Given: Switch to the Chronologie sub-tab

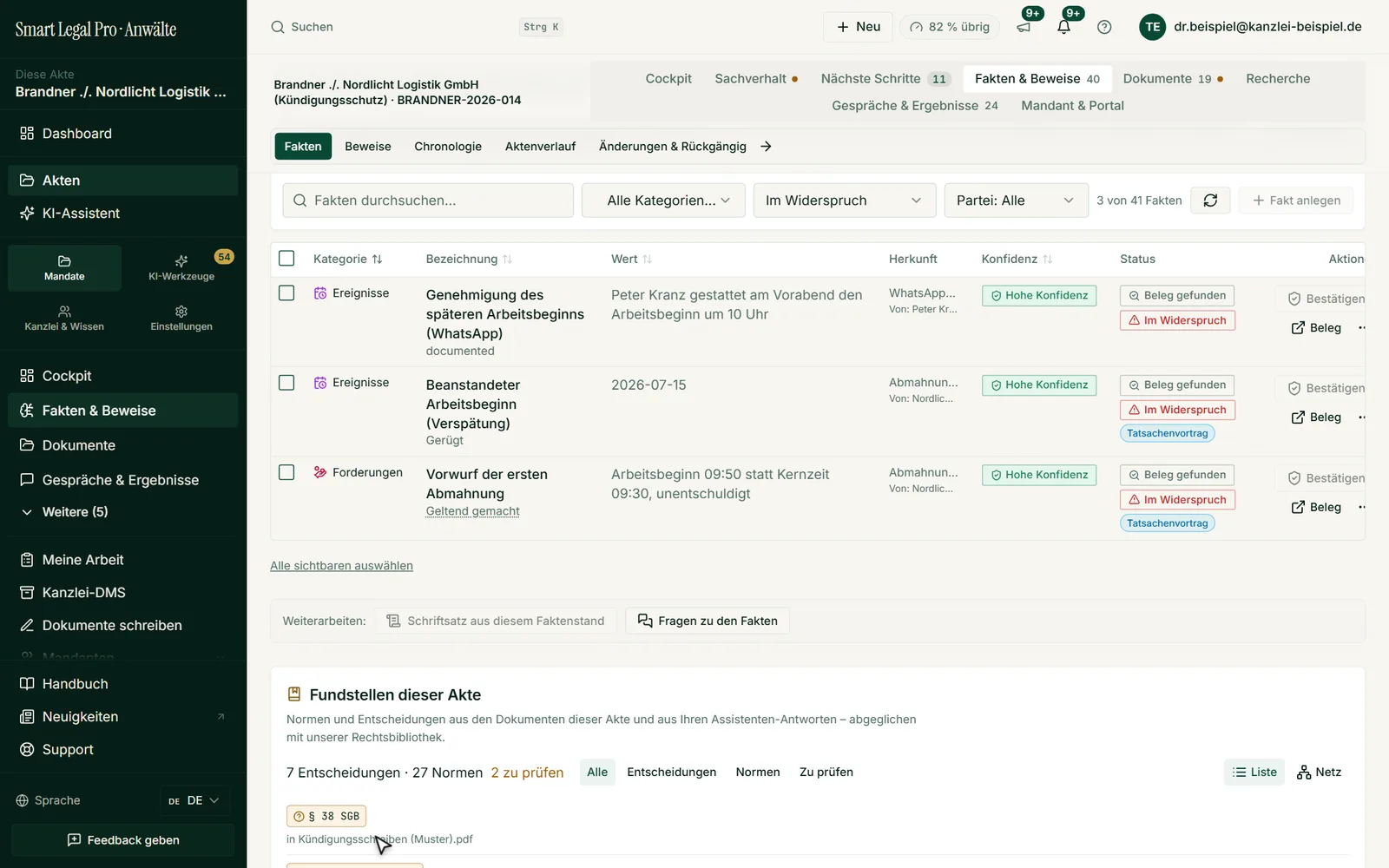Looking at the screenshot, I should click(x=448, y=147).
